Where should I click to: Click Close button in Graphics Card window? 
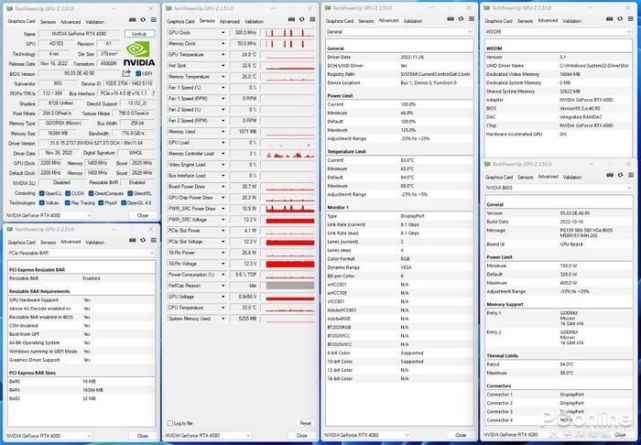click(142, 215)
